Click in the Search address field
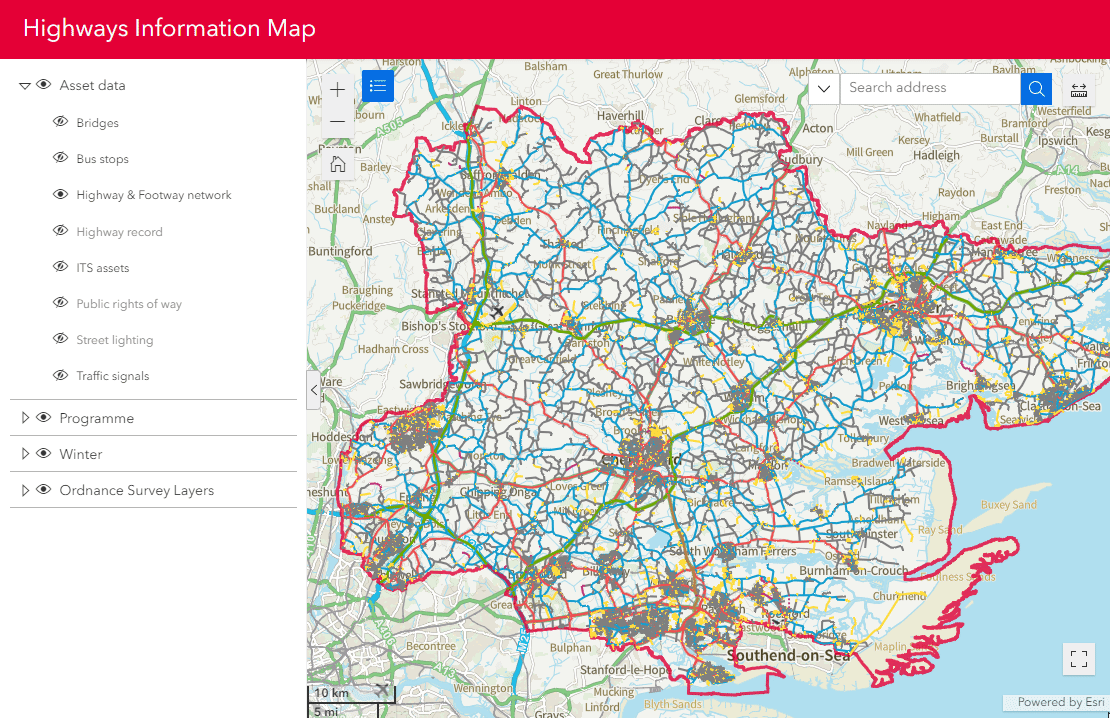This screenshot has width=1110, height=718. pos(929,88)
